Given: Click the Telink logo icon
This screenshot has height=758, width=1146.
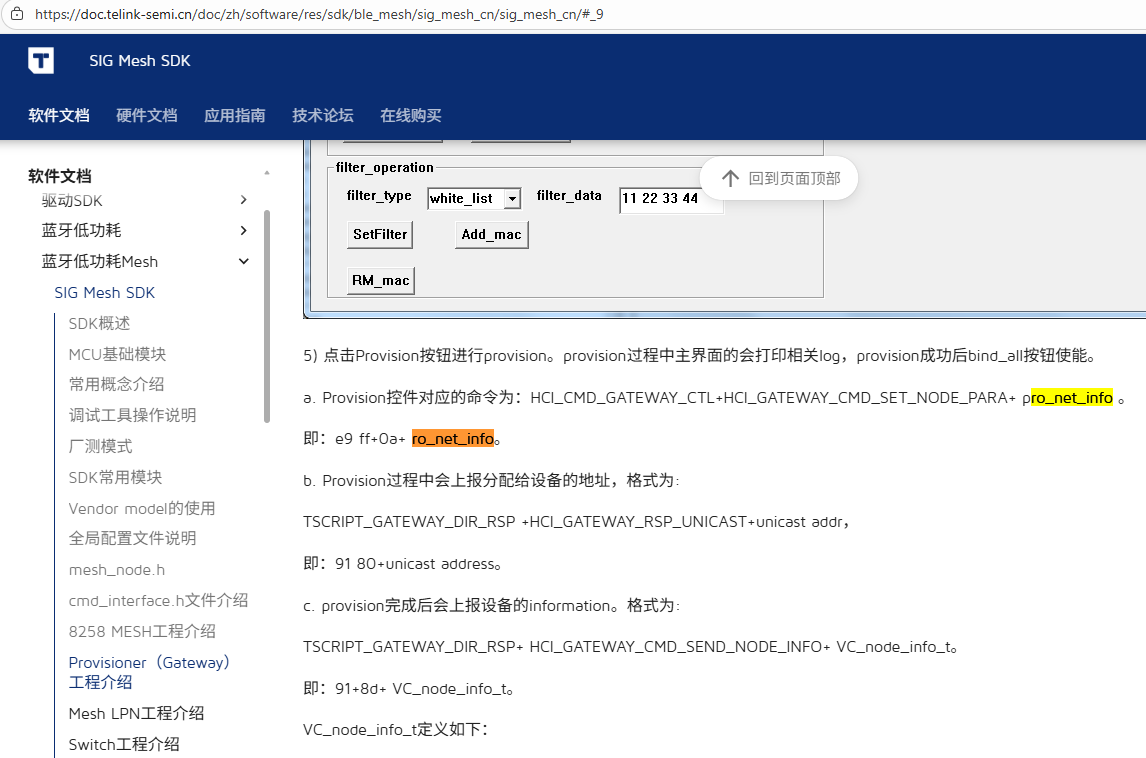Looking at the screenshot, I should tap(41, 60).
